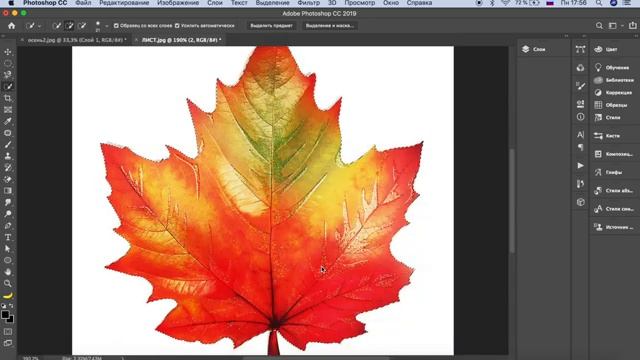Reset default foreground and background colors
Viewport: 640px width, 360px height.
[x=4, y=306]
